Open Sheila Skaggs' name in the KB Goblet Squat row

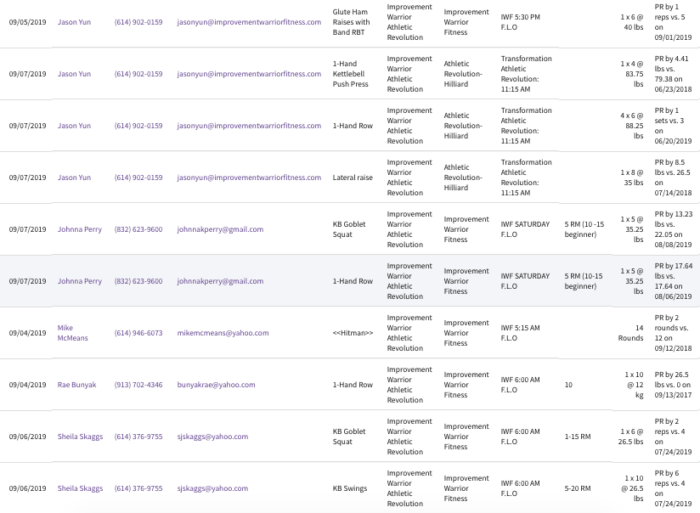click(x=80, y=436)
